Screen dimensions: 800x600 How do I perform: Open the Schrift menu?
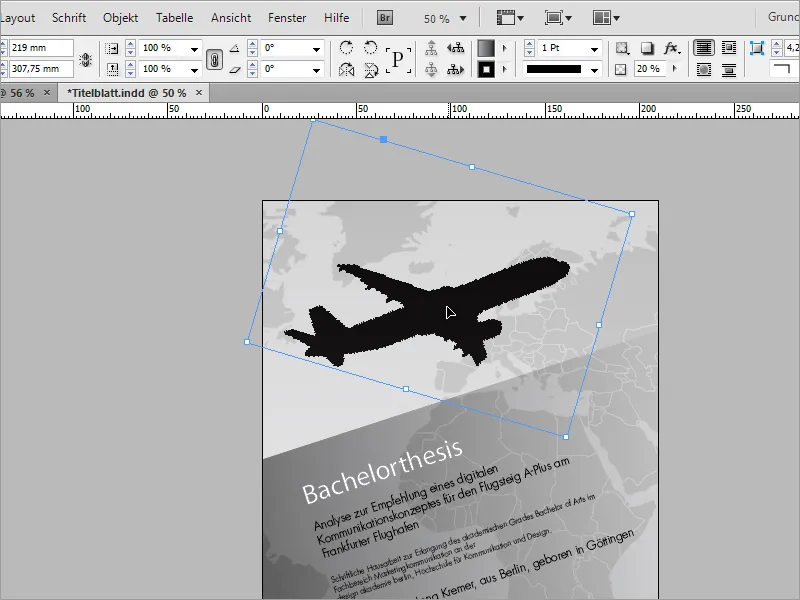pyautogui.click(x=69, y=18)
